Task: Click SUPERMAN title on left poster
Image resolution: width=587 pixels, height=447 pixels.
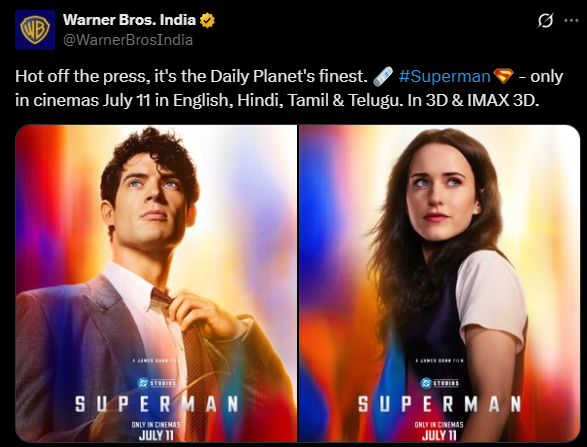Action: [156, 404]
